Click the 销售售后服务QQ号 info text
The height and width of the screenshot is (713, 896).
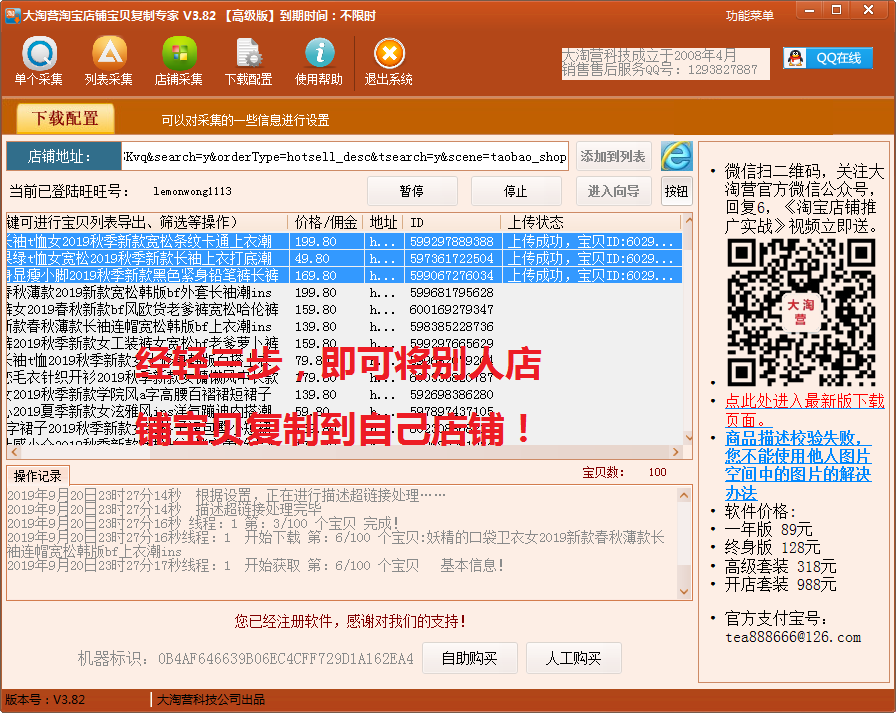coord(659,70)
